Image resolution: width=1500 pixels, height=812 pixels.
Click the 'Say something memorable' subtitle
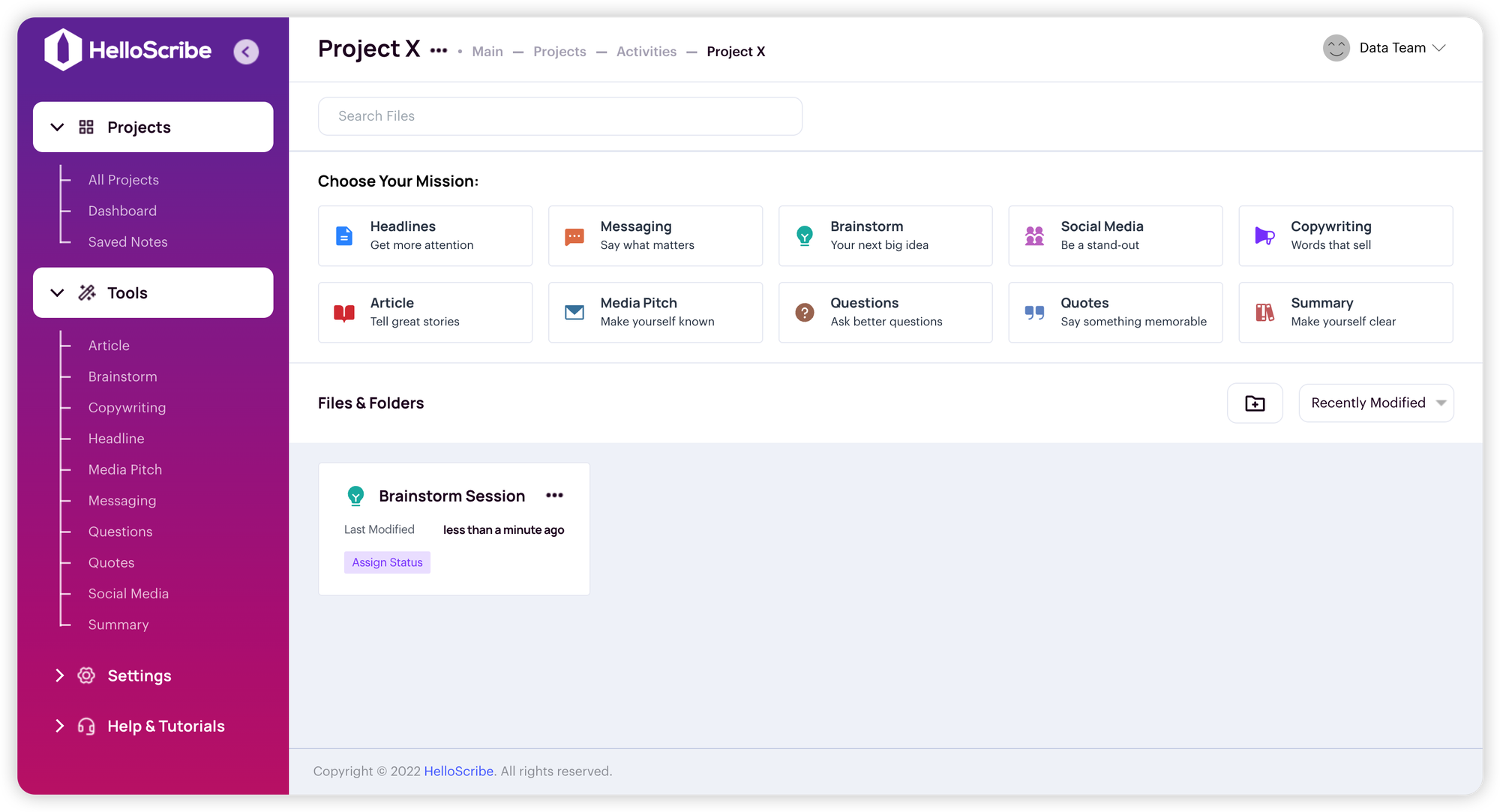(x=1133, y=322)
